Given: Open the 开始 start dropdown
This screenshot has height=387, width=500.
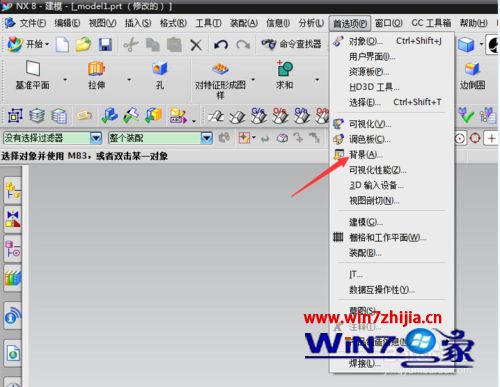Looking at the screenshot, I should click(x=29, y=44).
